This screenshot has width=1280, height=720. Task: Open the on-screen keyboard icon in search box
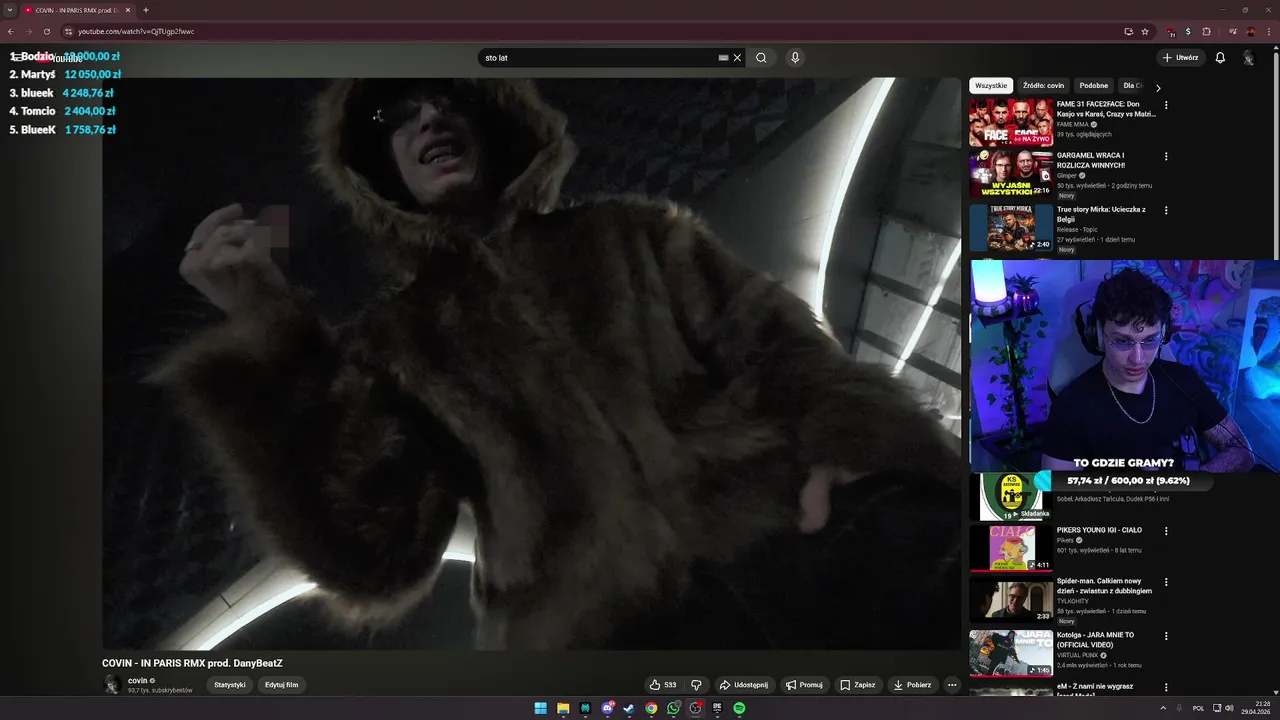click(x=723, y=58)
